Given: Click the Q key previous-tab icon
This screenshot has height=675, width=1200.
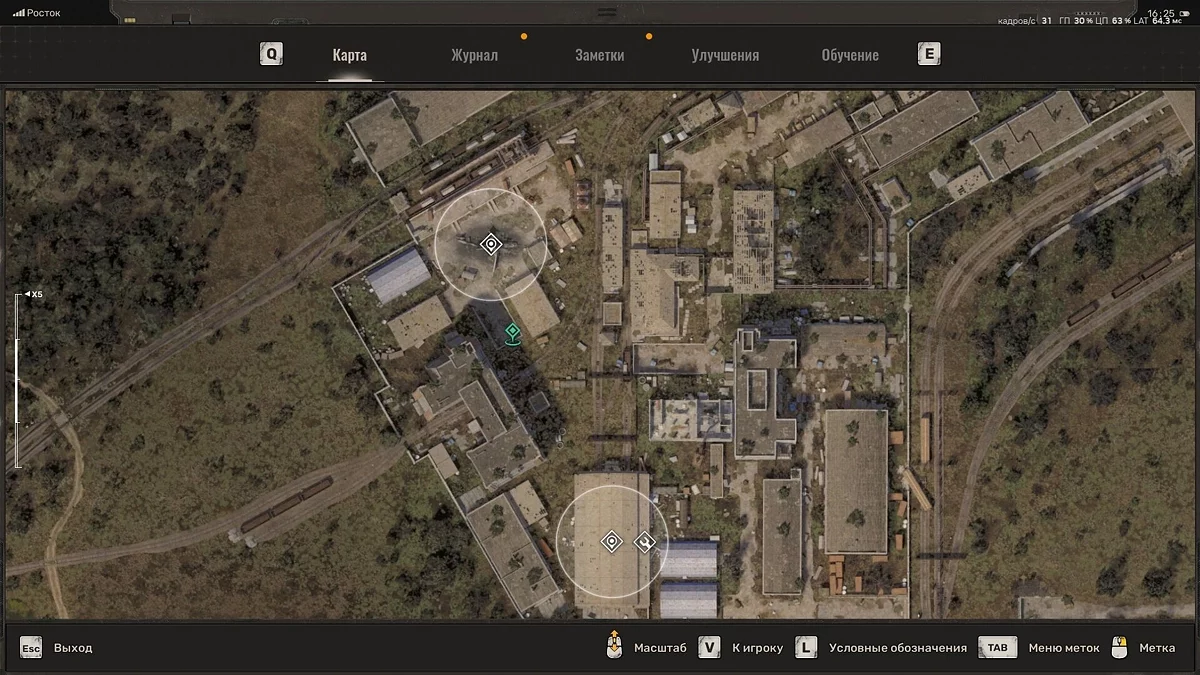Looking at the screenshot, I should point(271,54).
